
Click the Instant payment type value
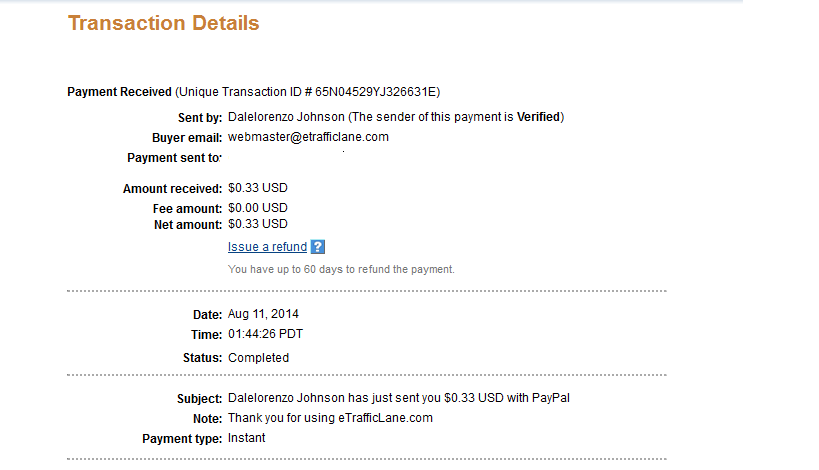[247, 438]
